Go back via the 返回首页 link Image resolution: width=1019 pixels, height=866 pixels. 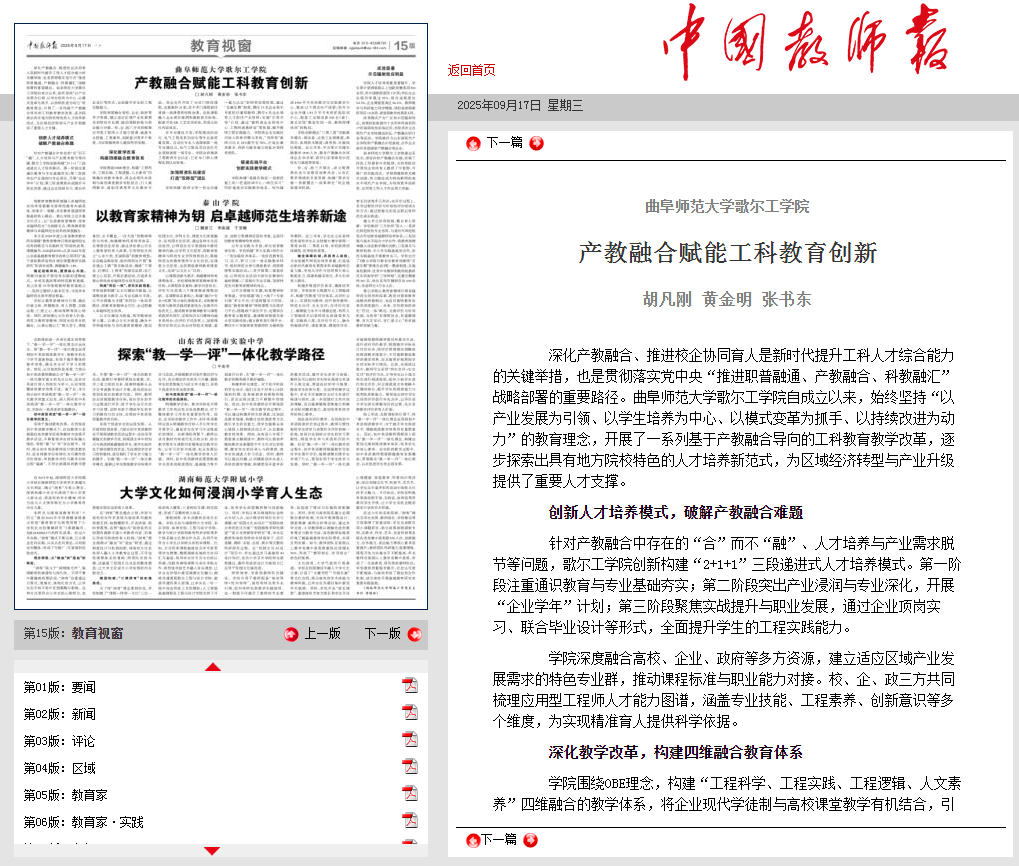tap(471, 69)
